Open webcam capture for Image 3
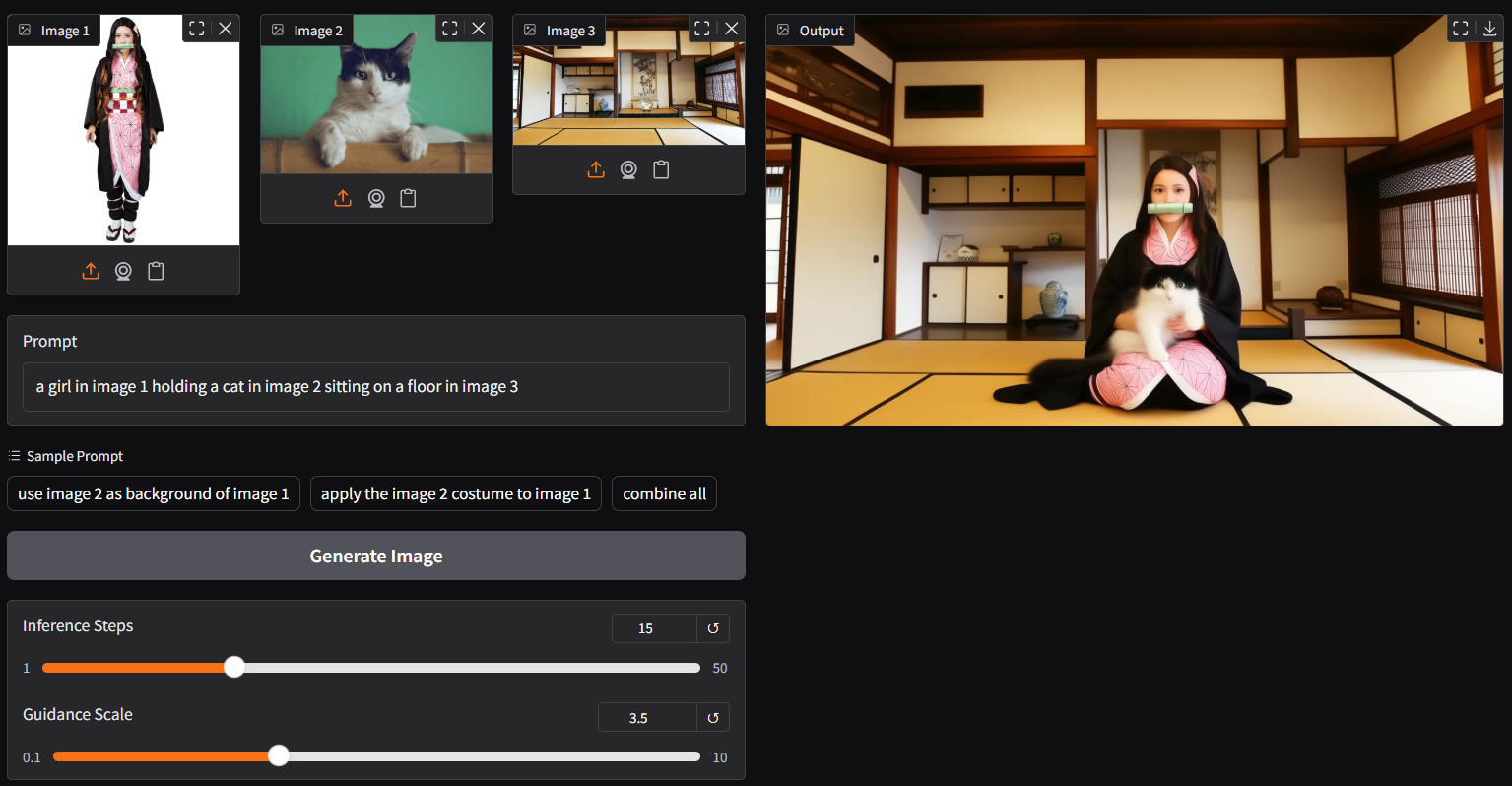This screenshot has height=786, width=1512. click(x=628, y=169)
